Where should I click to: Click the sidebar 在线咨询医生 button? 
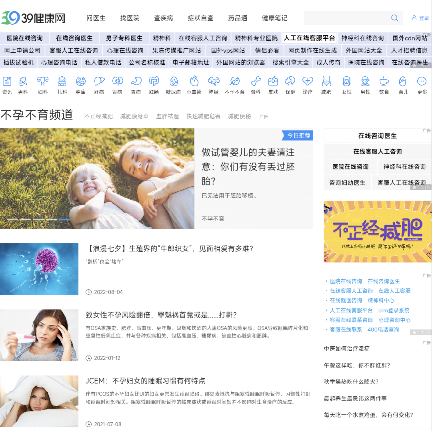click(x=377, y=136)
